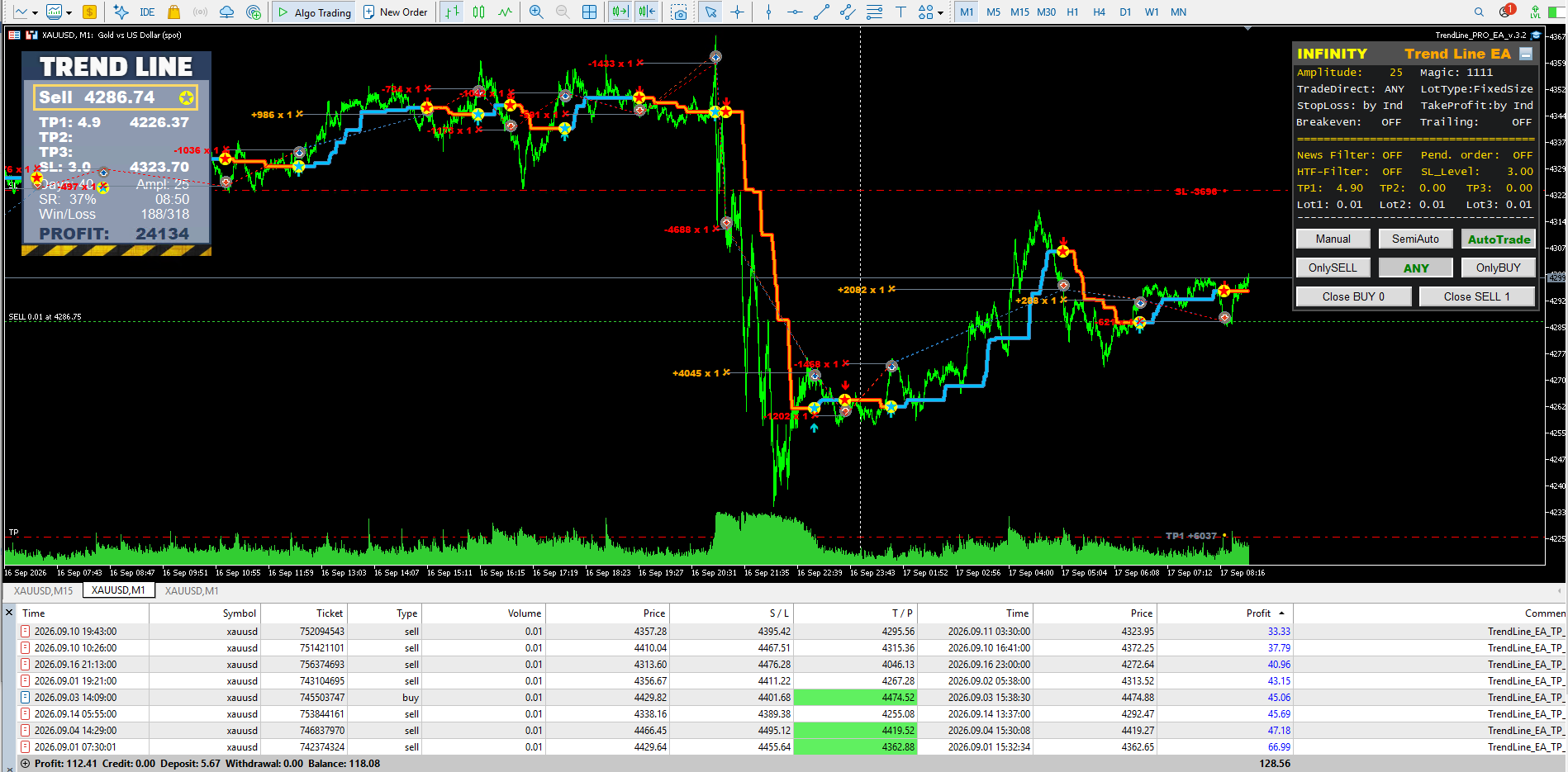The width and height of the screenshot is (1568, 772).
Task: Switch trade direction to OnlySELL
Action: point(1333,268)
